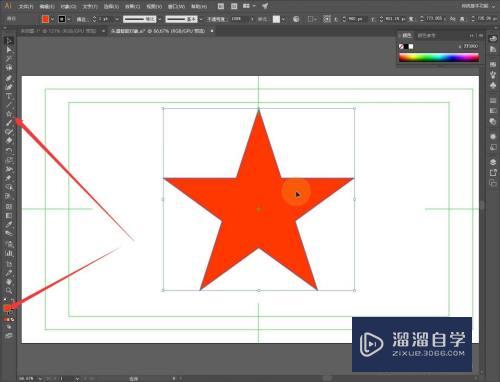
Task: Open the 选择(S) menu
Action: [x=111, y=6]
